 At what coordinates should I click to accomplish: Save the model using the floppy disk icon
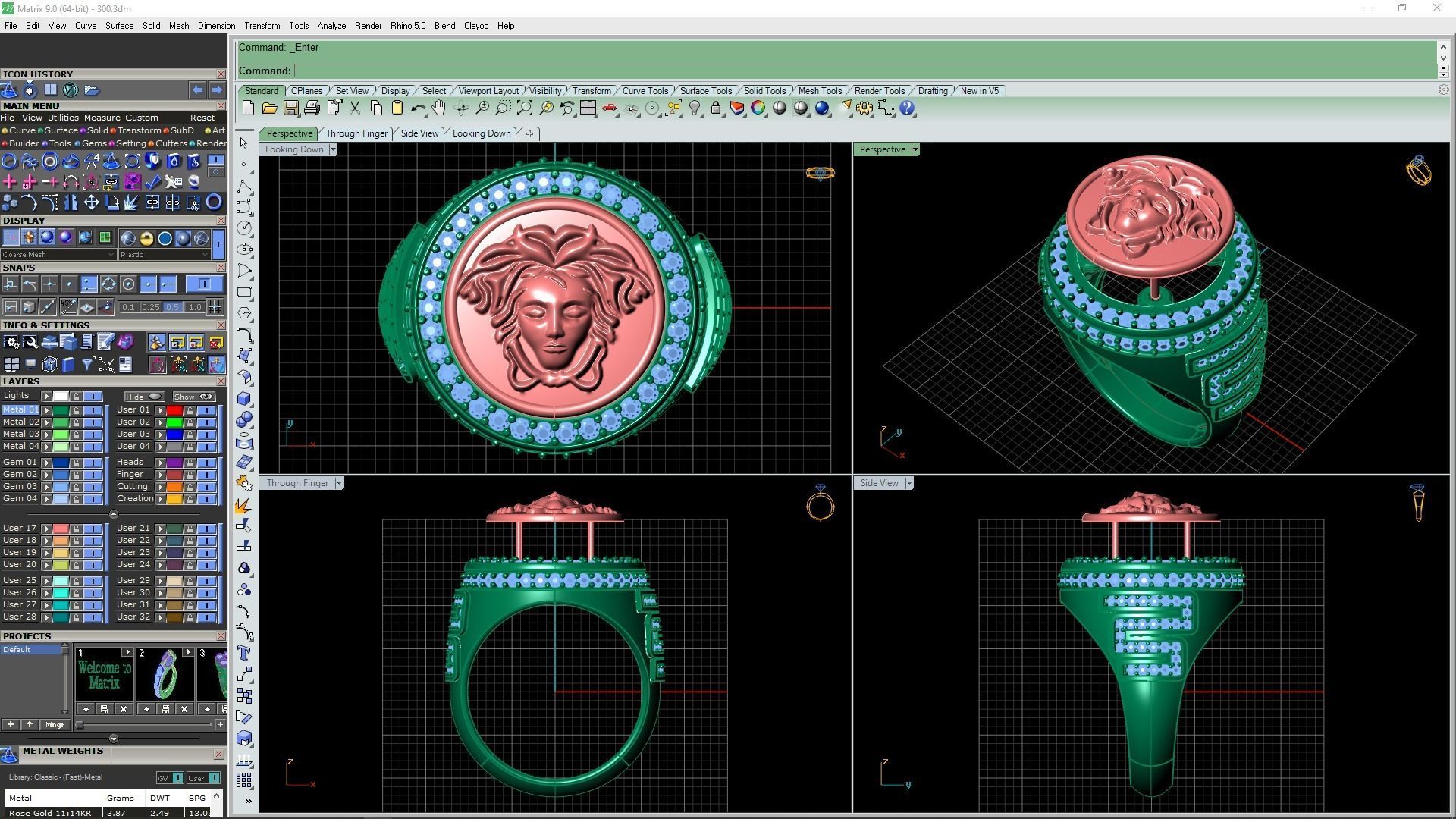click(x=290, y=108)
